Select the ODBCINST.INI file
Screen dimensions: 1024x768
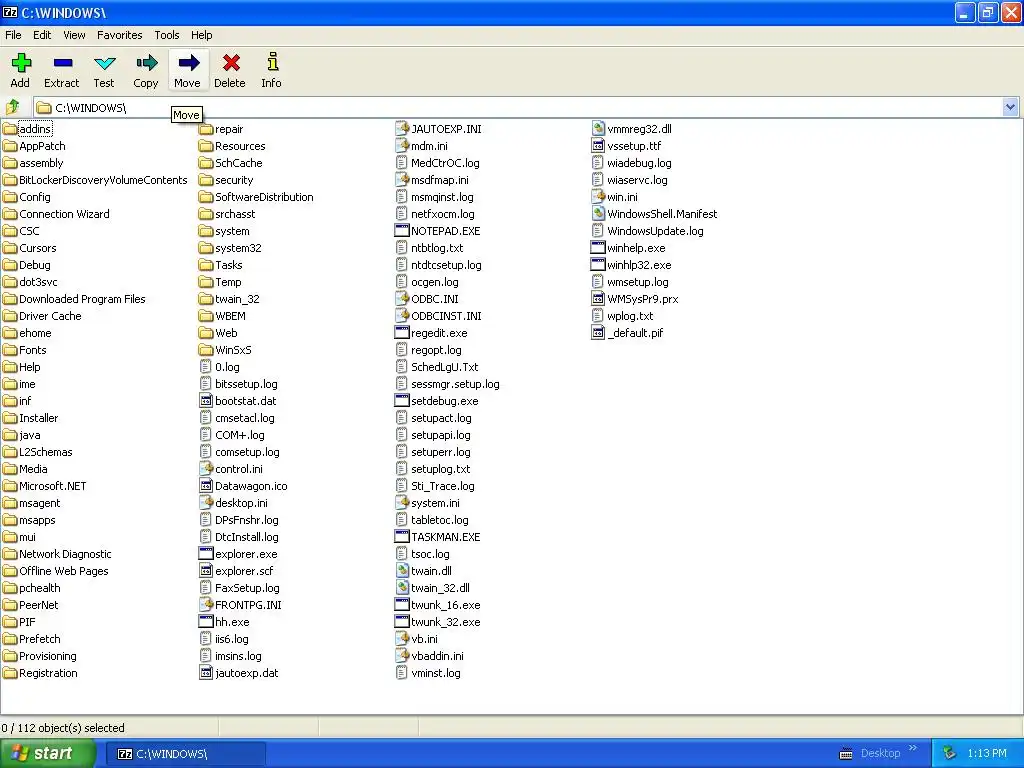[438, 315]
